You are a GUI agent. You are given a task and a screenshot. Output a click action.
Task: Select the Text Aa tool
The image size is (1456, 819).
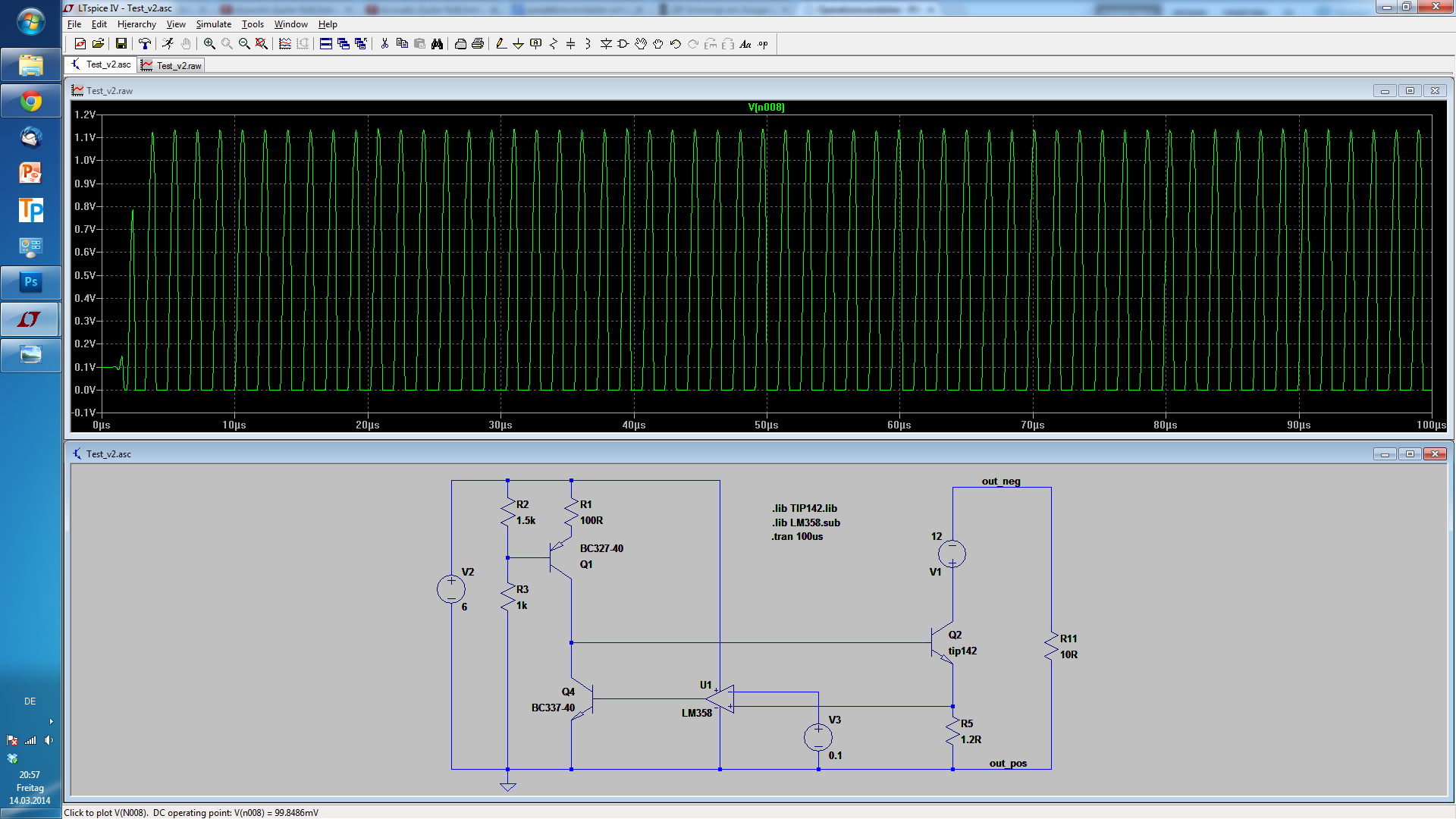pos(745,44)
